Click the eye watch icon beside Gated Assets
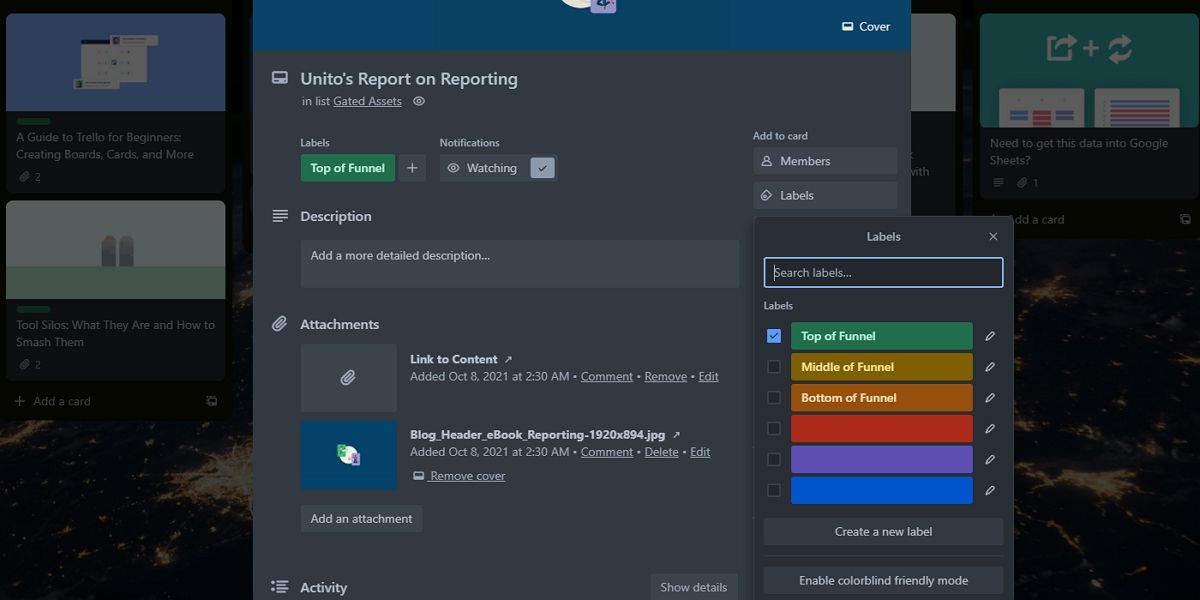The image size is (1200, 600). [419, 101]
